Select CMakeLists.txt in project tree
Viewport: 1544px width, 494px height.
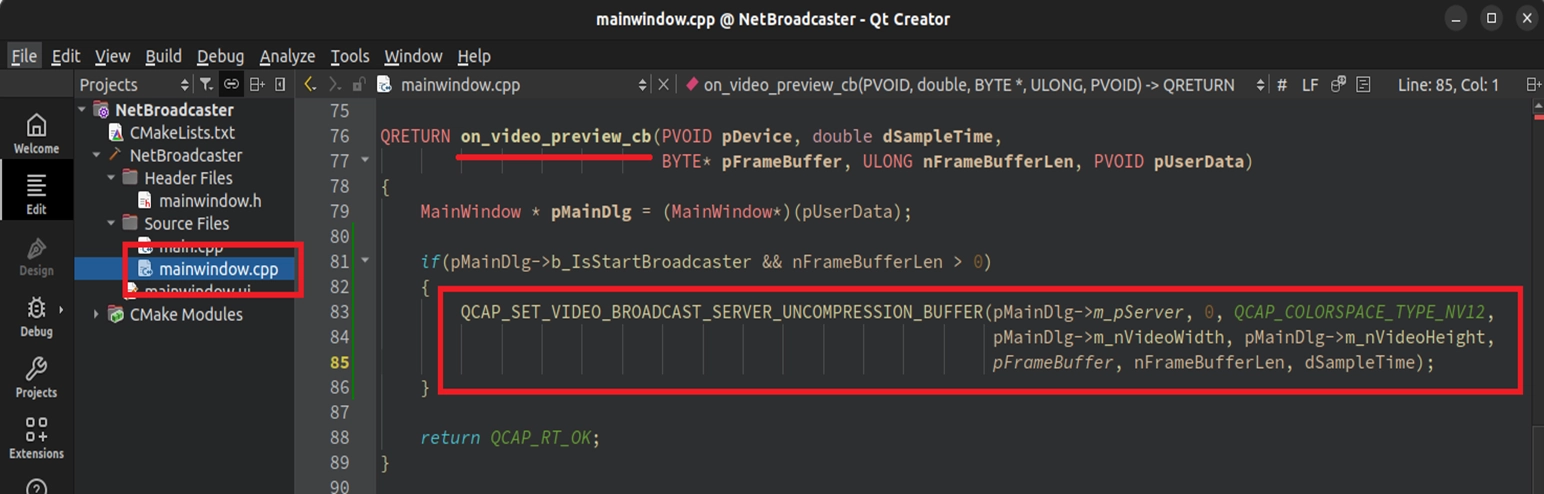coord(182,132)
